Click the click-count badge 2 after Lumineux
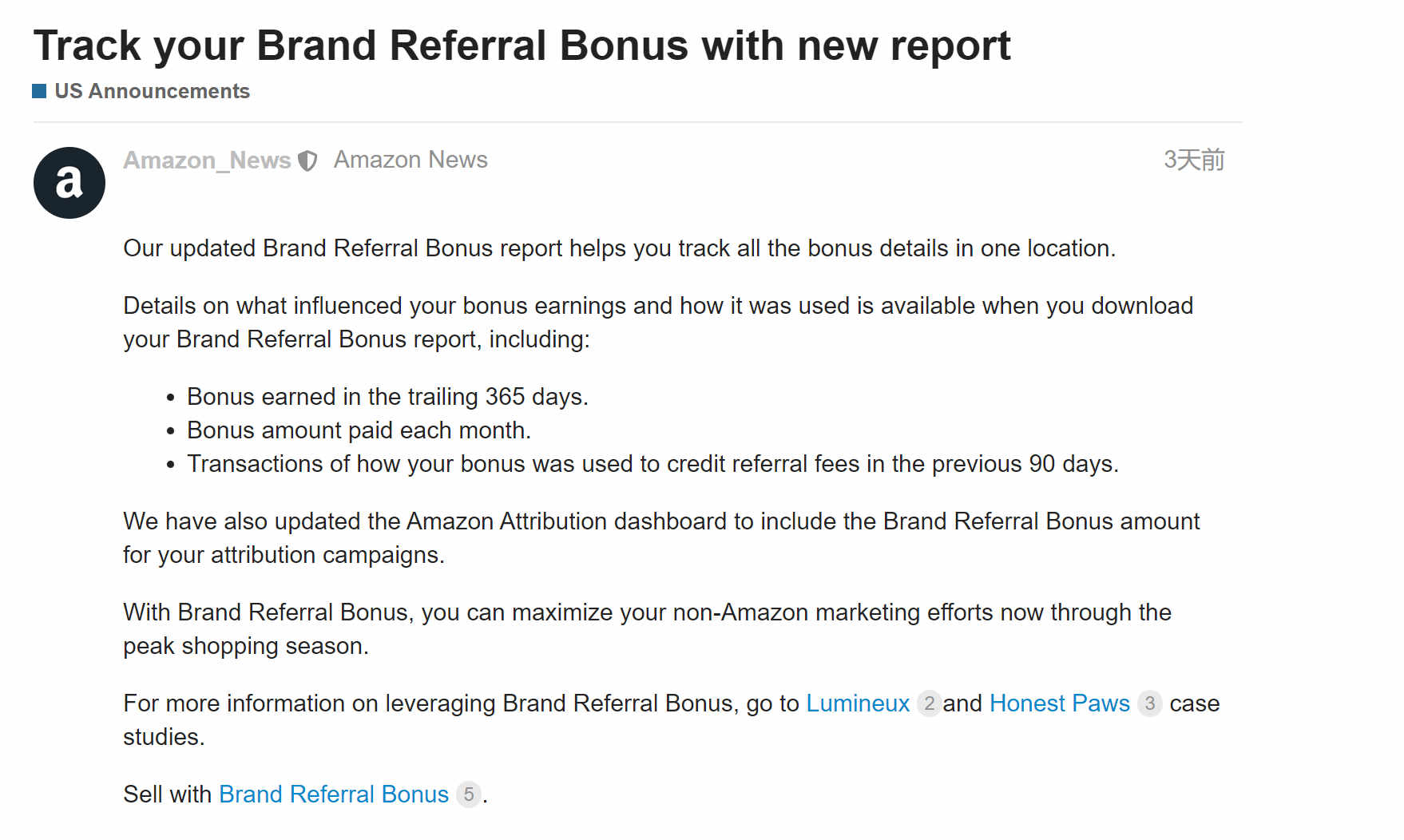Screen dimensions: 1404x840 pos(929,703)
